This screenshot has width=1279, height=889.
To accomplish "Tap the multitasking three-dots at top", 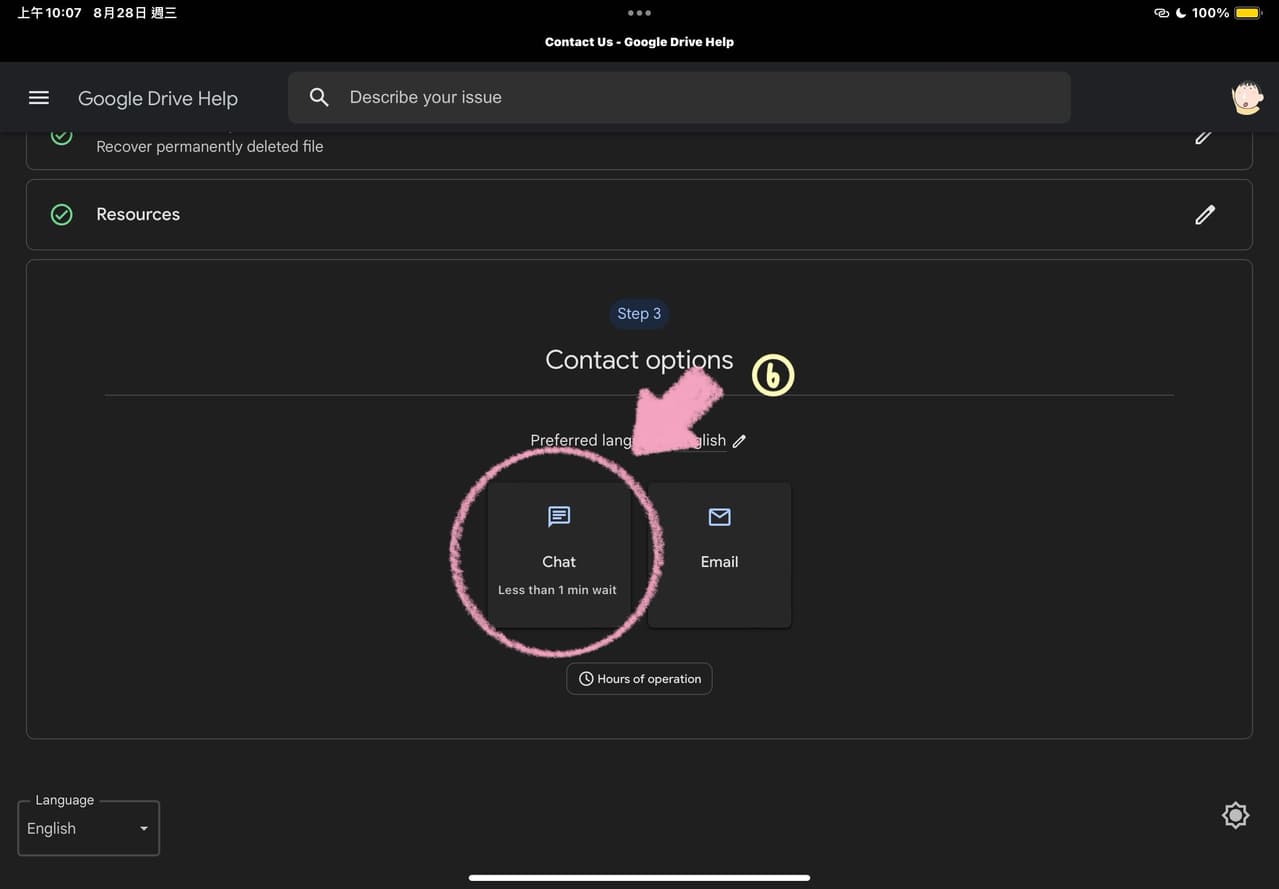I will [x=639, y=13].
